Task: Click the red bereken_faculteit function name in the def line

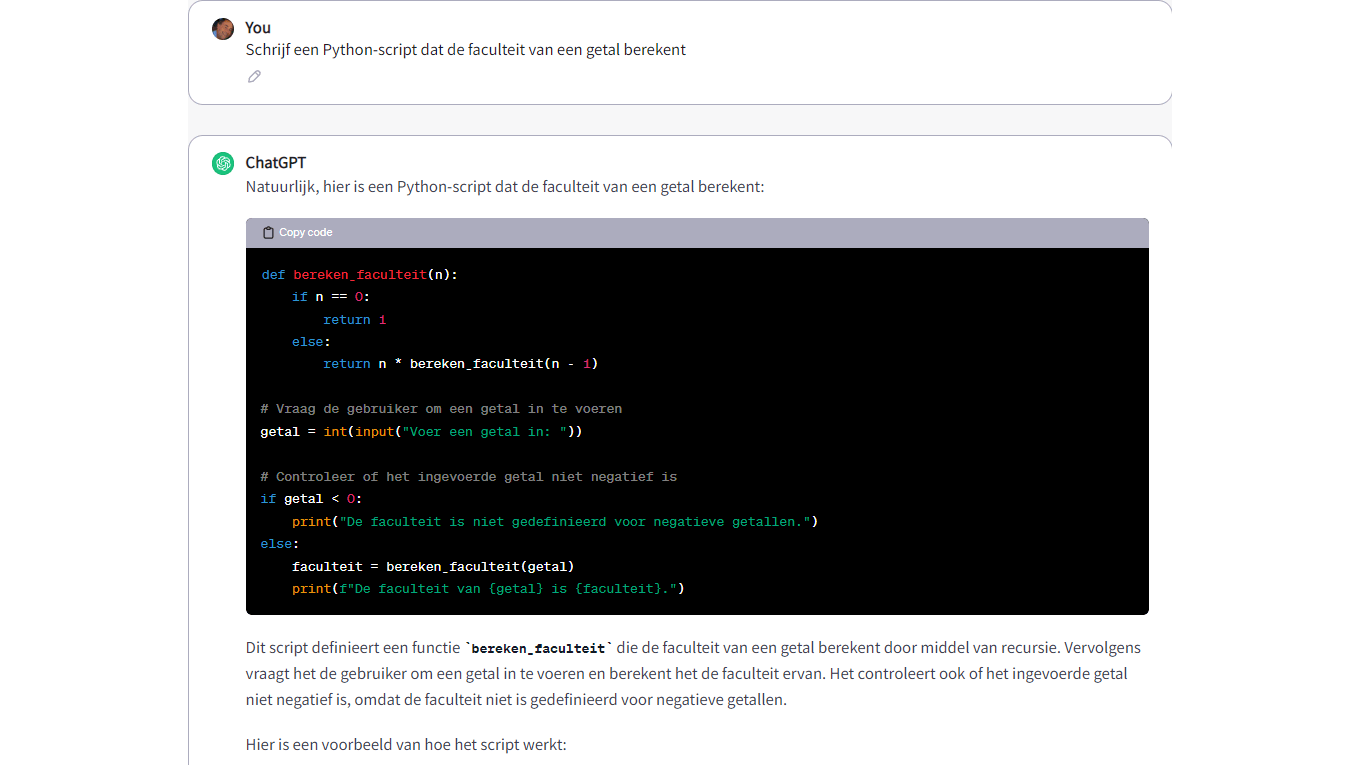Action: coord(360,274)
